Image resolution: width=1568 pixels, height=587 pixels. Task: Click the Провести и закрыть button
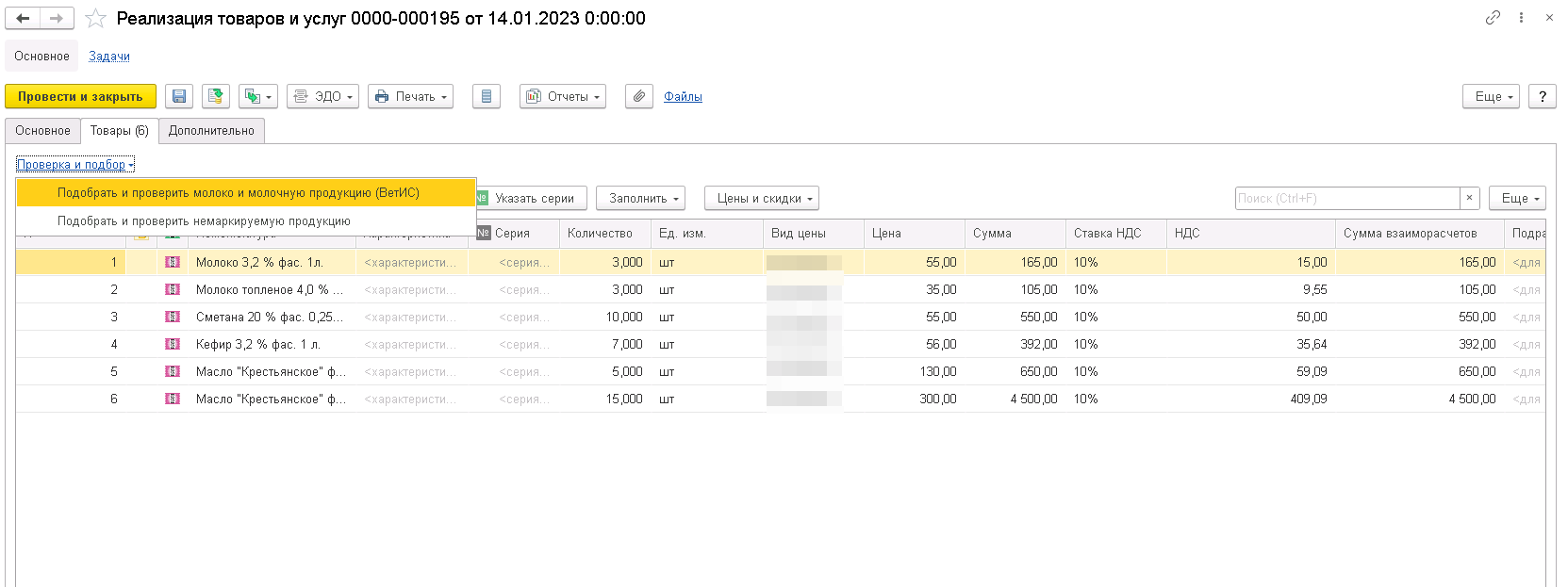tap(80, 96)
